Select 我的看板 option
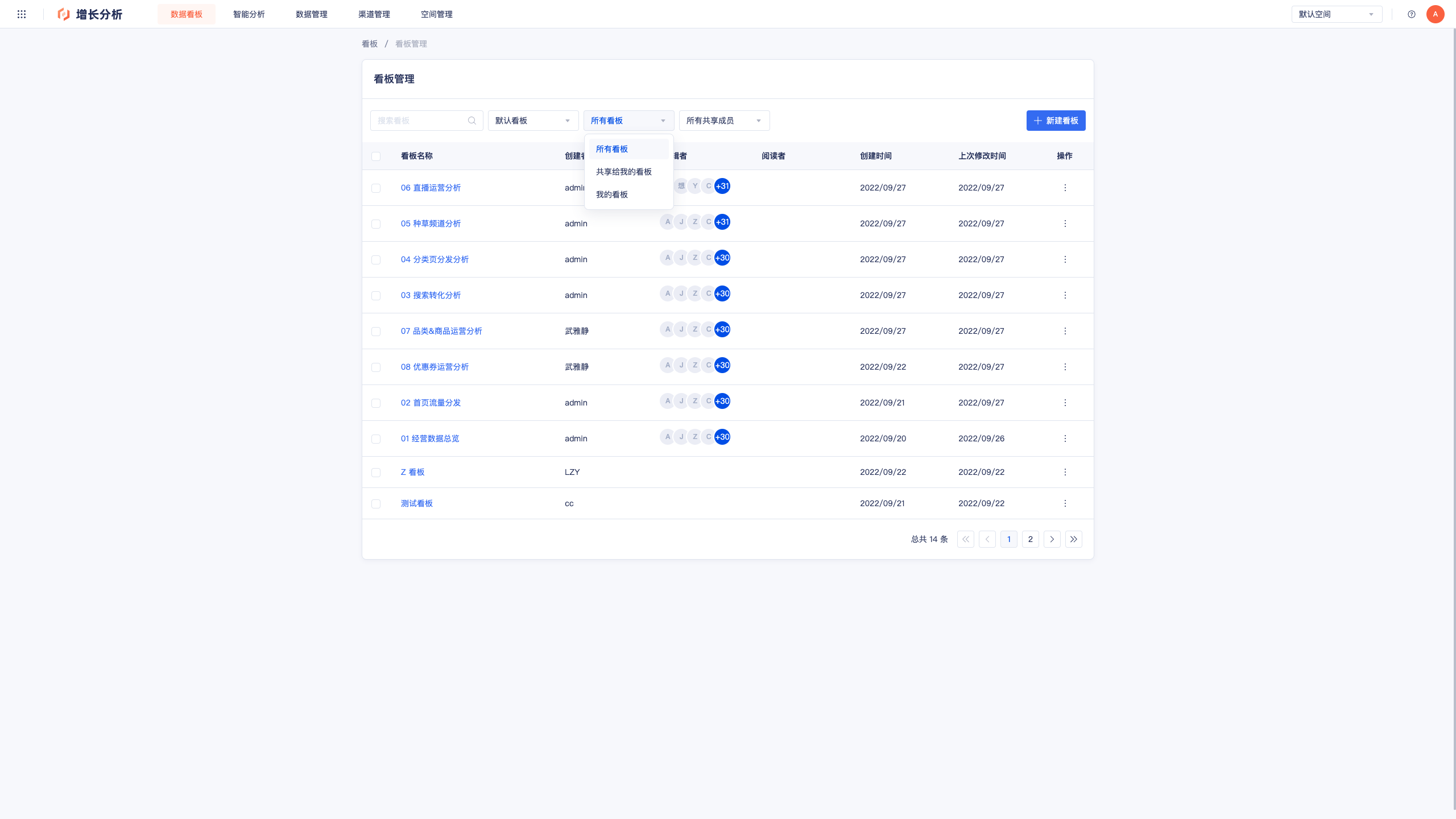Screen dimensions: 1456x819 pyautogui.click(x=629, y=195)
